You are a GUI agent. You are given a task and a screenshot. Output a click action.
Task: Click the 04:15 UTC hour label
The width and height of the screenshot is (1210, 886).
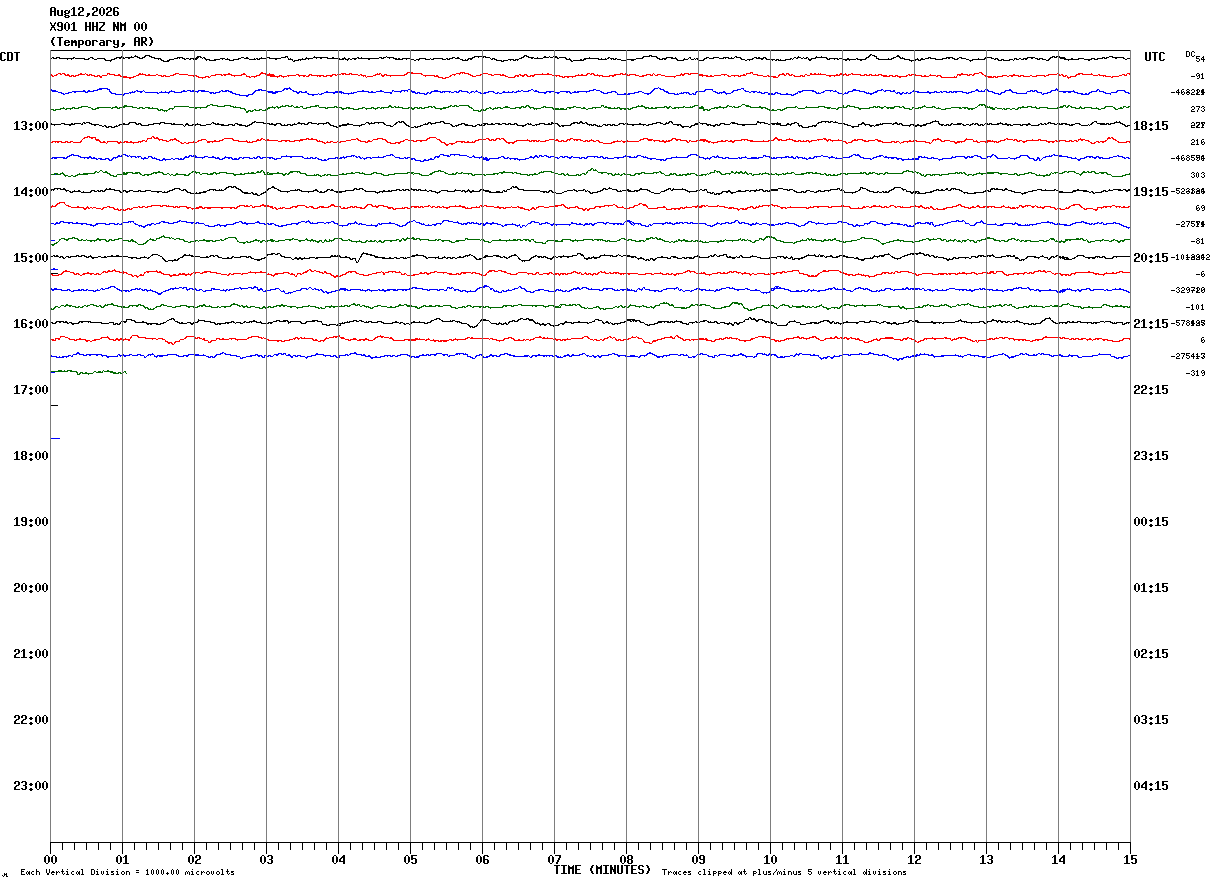pyautogui.click(x=1151, y=786)
